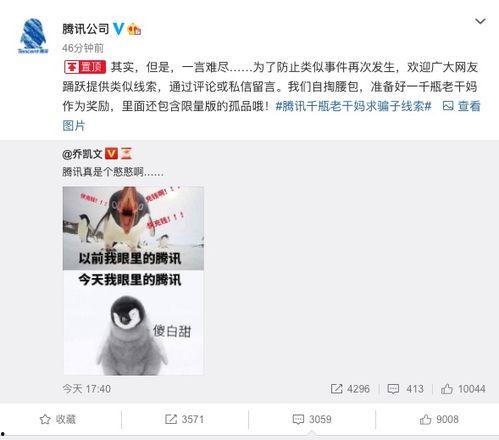Click the orange membership badge beside username
499x440 pixels.
pyautogui.click(x=134, y=29)
